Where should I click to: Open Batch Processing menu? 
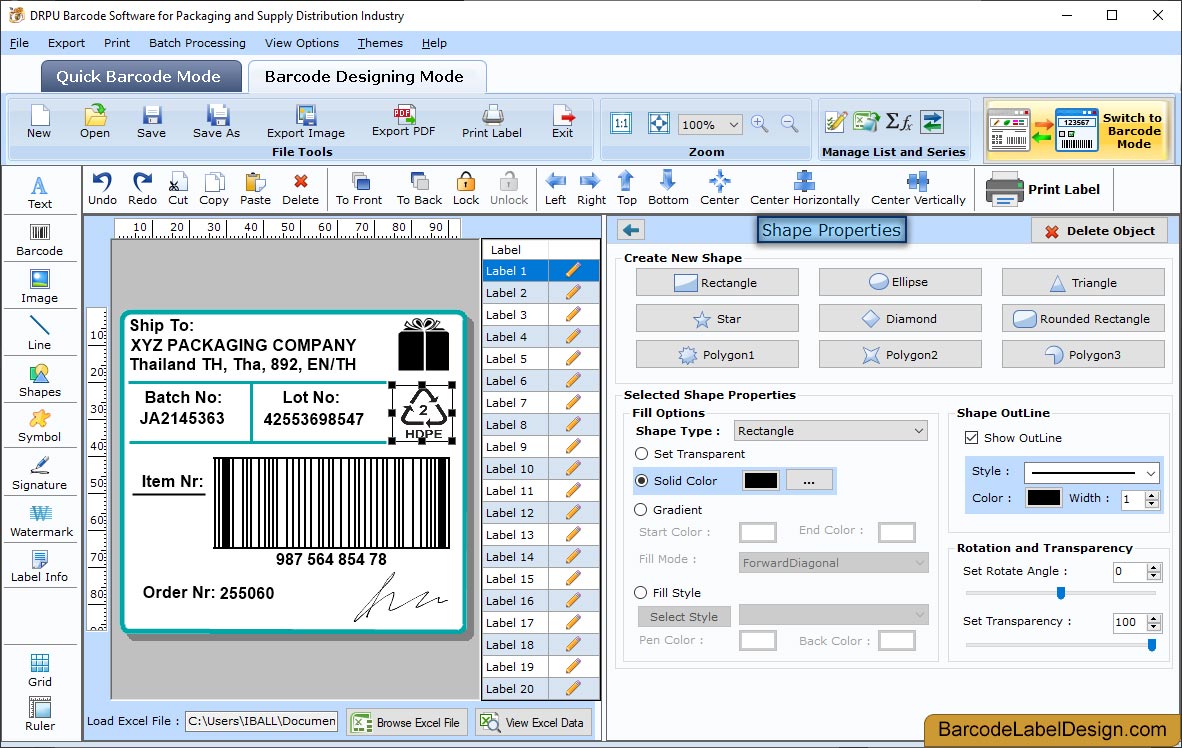point(198,43)
